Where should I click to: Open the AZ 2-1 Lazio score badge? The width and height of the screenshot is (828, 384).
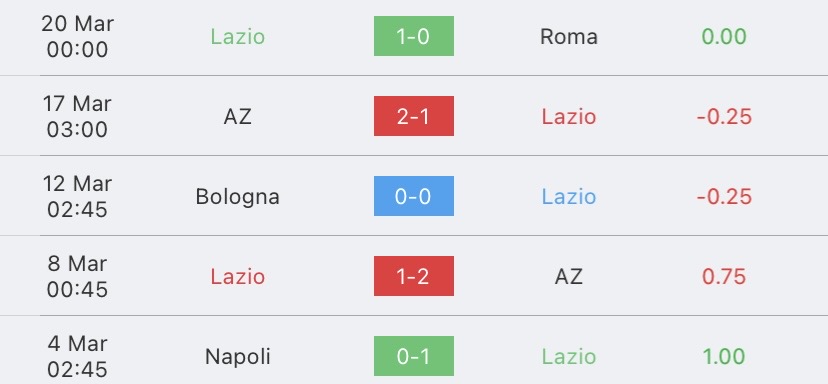(413, 116)
